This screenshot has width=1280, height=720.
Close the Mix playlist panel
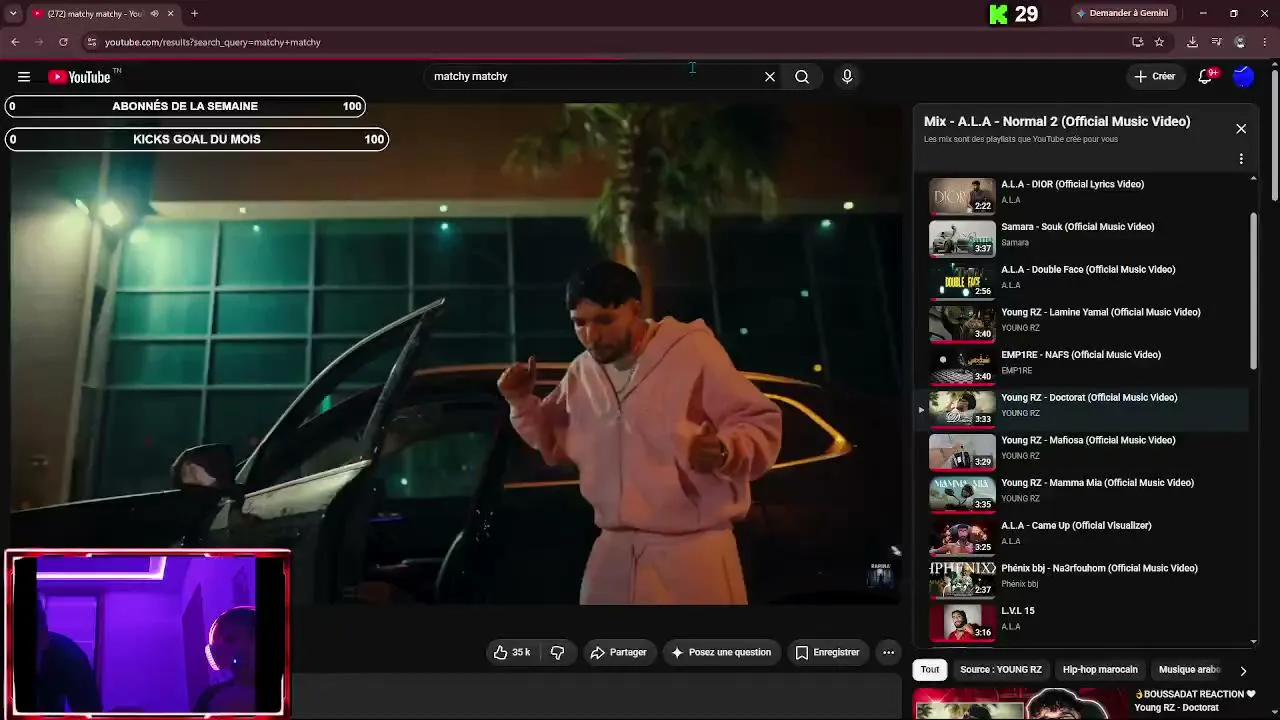(1241, 129)
